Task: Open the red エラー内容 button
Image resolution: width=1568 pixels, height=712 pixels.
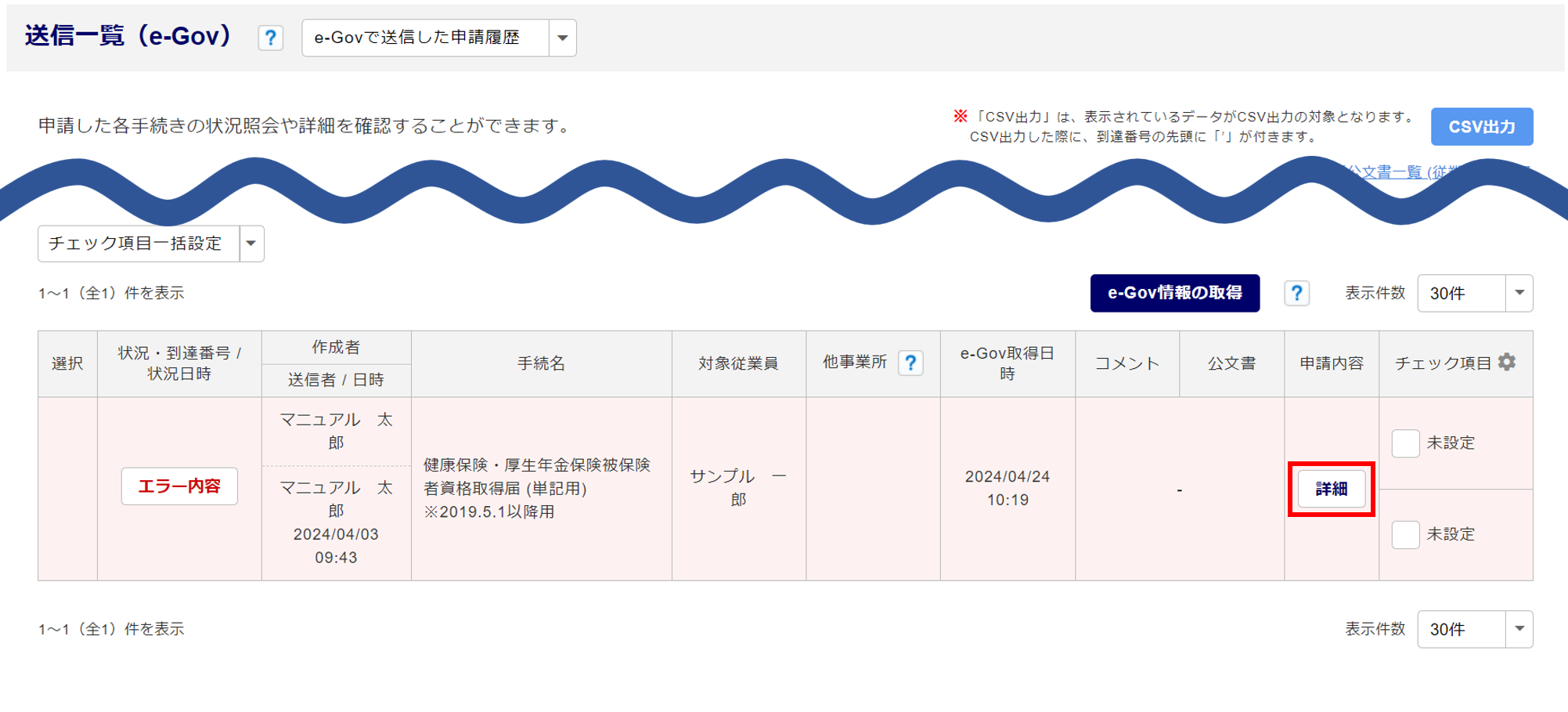Action: (x=179, y=486)
